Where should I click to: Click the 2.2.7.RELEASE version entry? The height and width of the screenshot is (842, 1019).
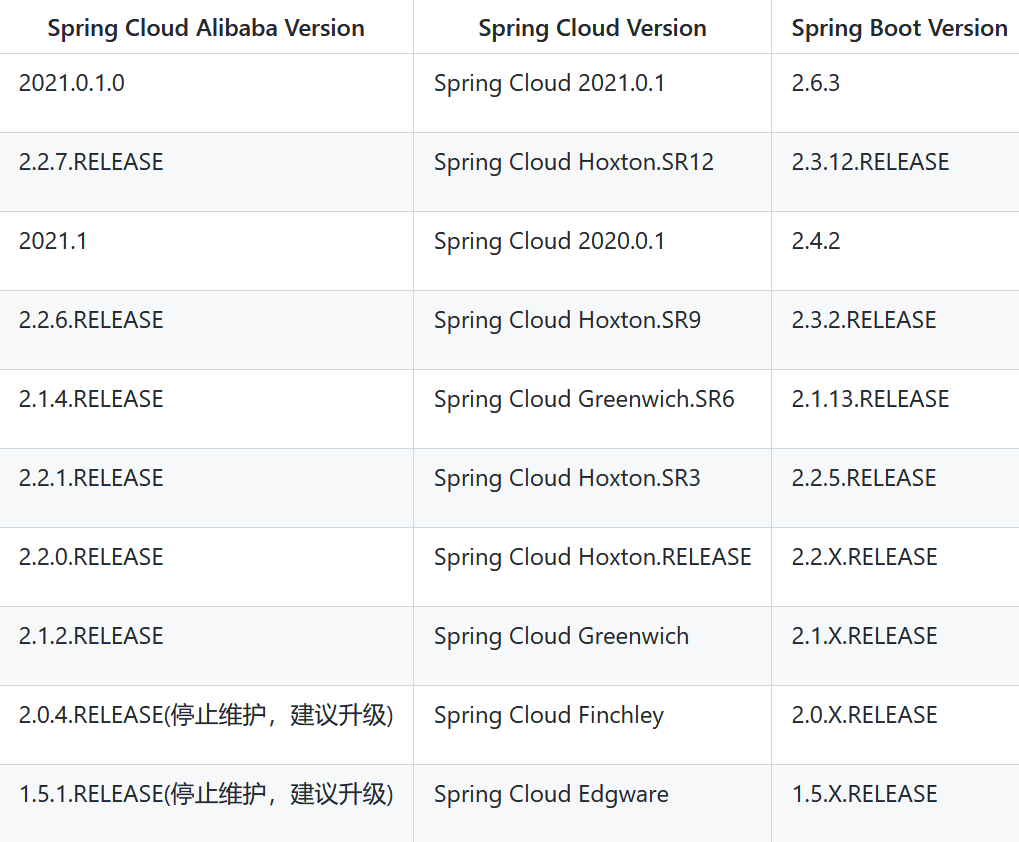point(90,161)
